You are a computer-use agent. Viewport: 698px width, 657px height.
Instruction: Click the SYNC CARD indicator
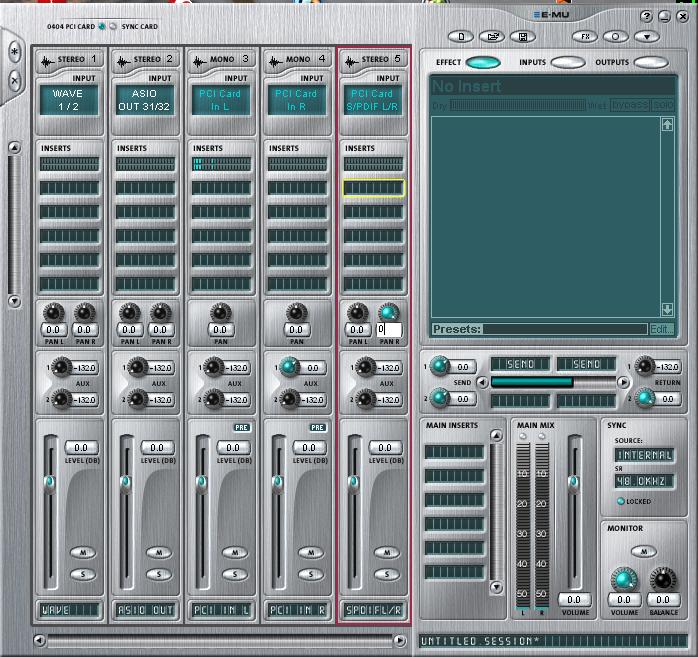[x=113, y=27]
